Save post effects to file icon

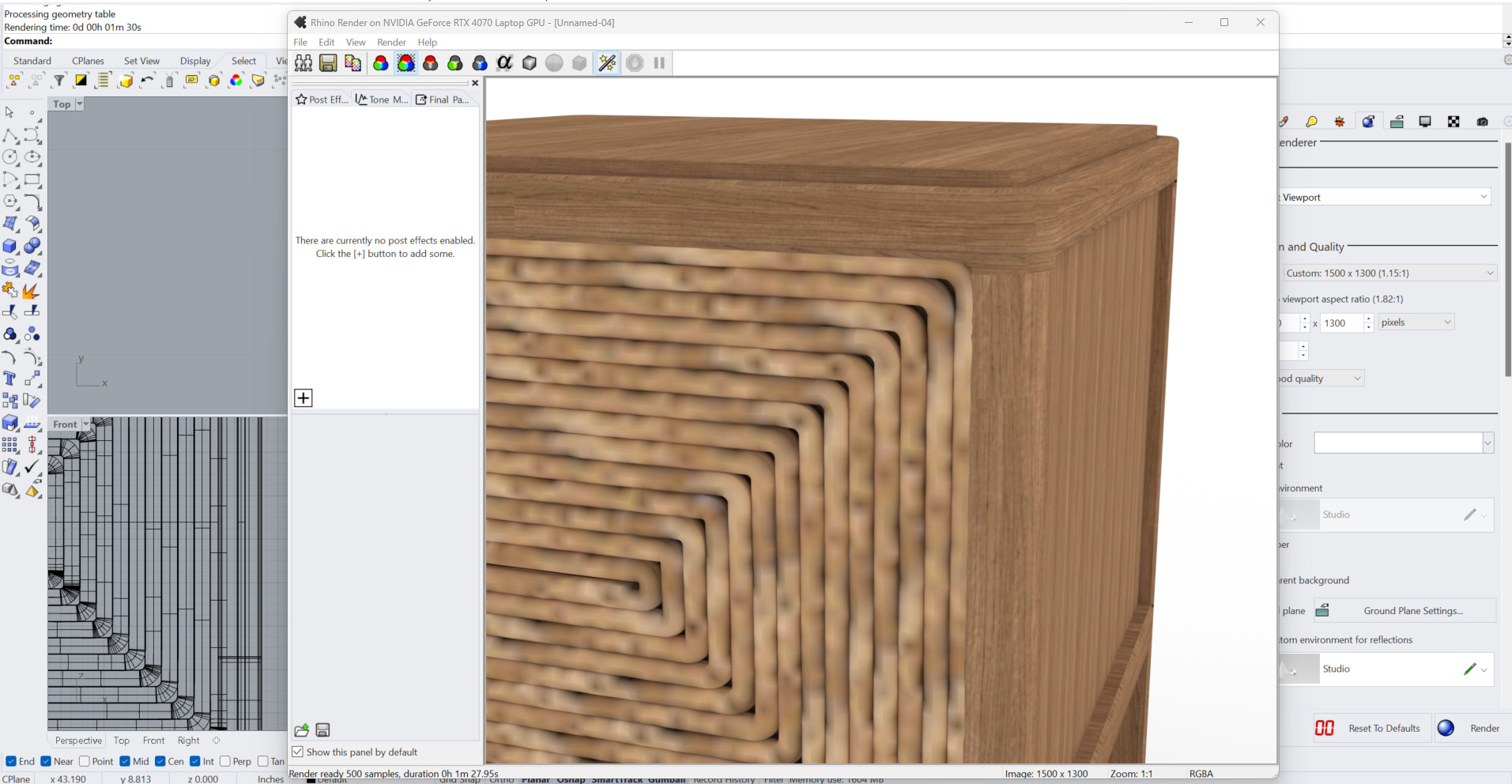(322, 730)
